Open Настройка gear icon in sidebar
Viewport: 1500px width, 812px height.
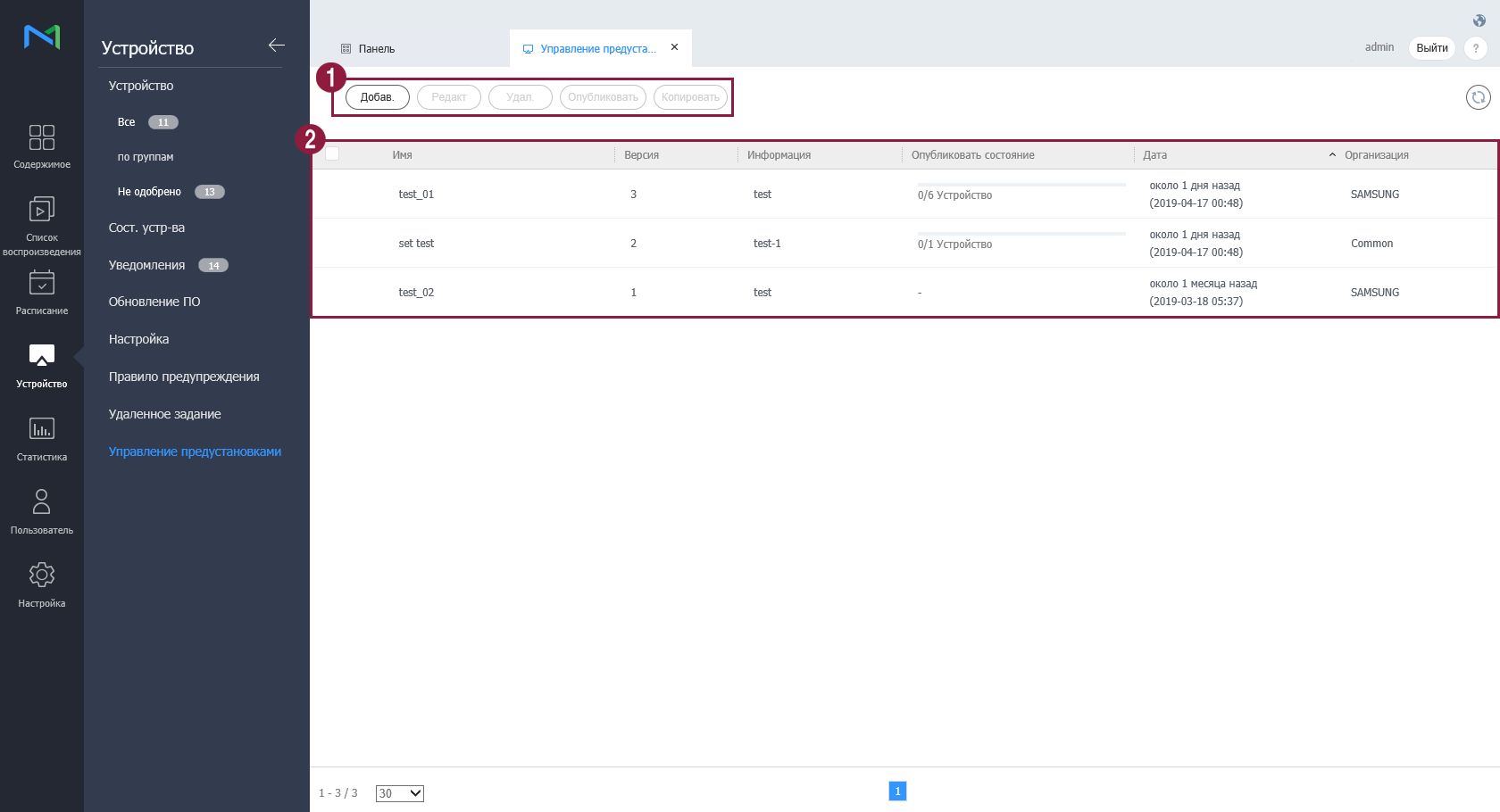tap(42, 575)
